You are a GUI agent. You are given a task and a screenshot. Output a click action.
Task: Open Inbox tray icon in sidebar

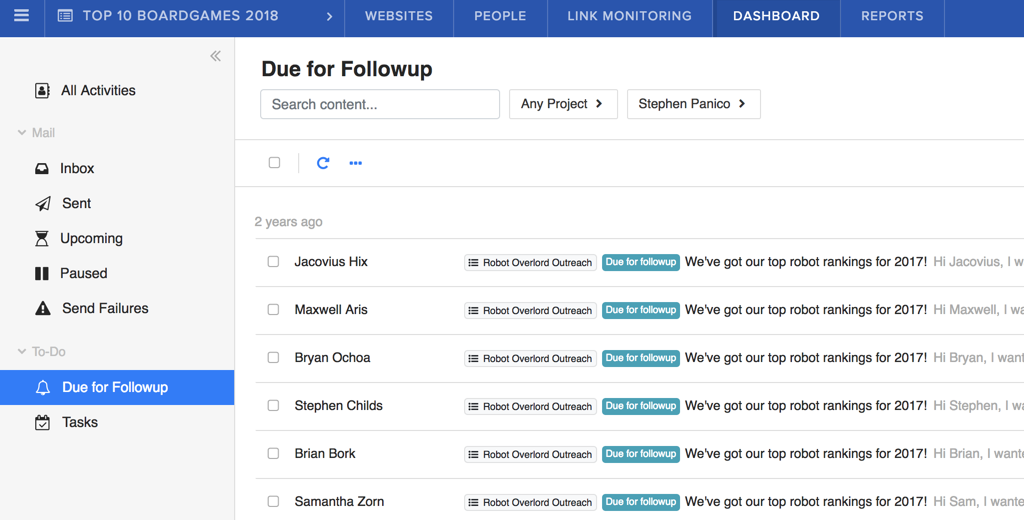(x=42, y=169)
